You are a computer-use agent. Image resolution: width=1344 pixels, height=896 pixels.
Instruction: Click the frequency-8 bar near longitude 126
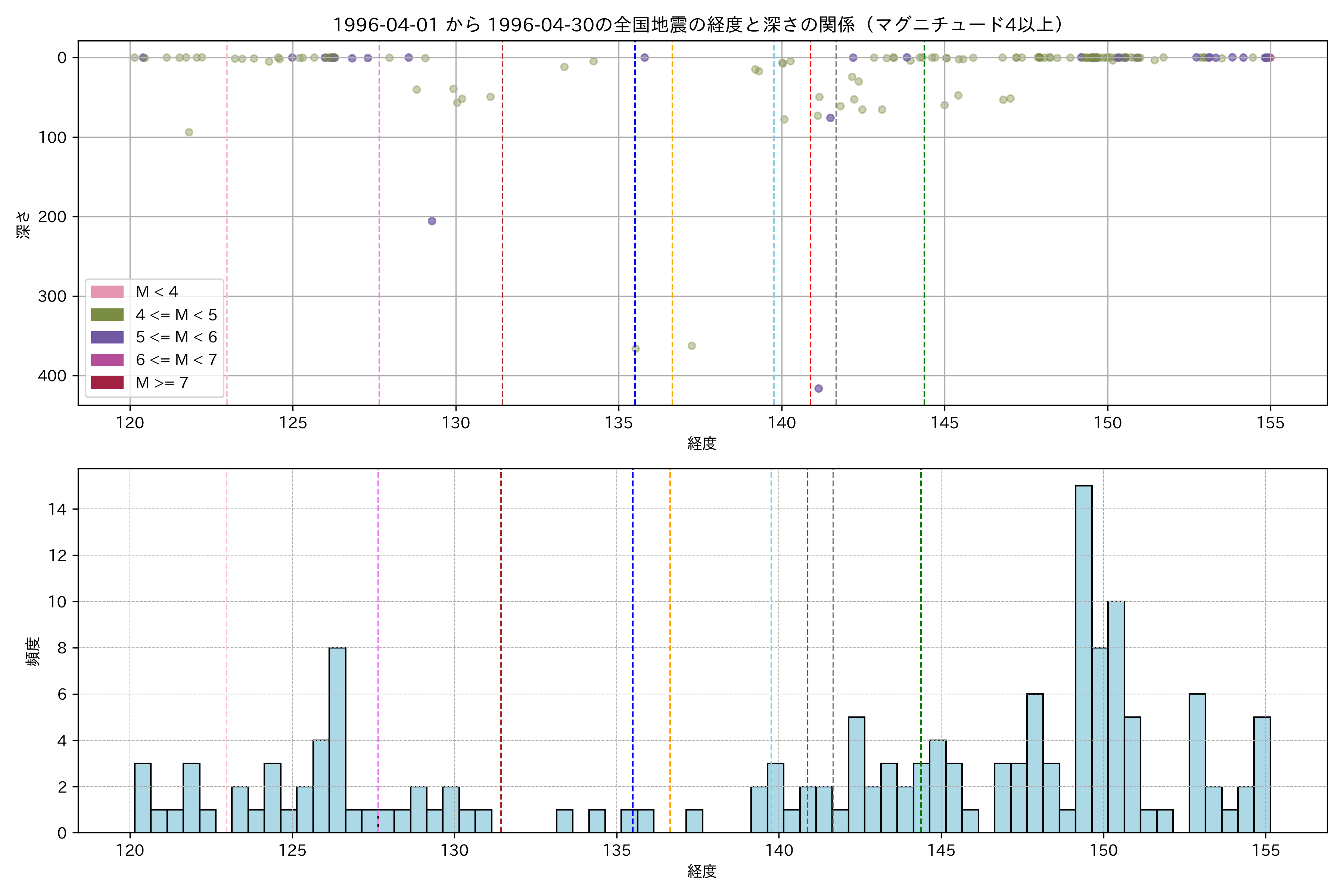pos(337,740)
